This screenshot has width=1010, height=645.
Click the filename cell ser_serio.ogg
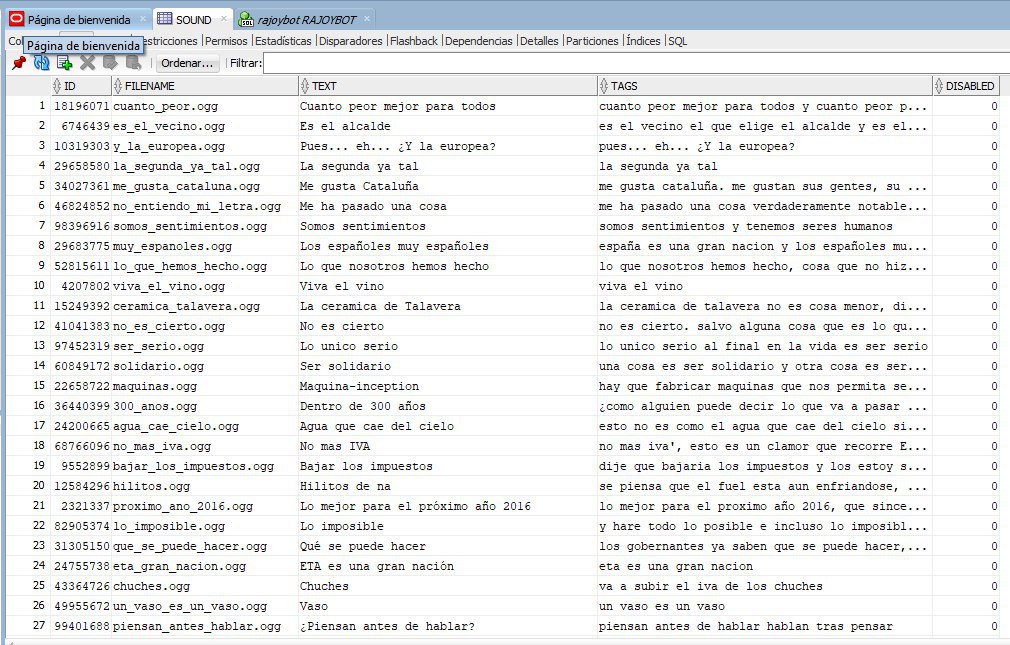coord(205,346)
